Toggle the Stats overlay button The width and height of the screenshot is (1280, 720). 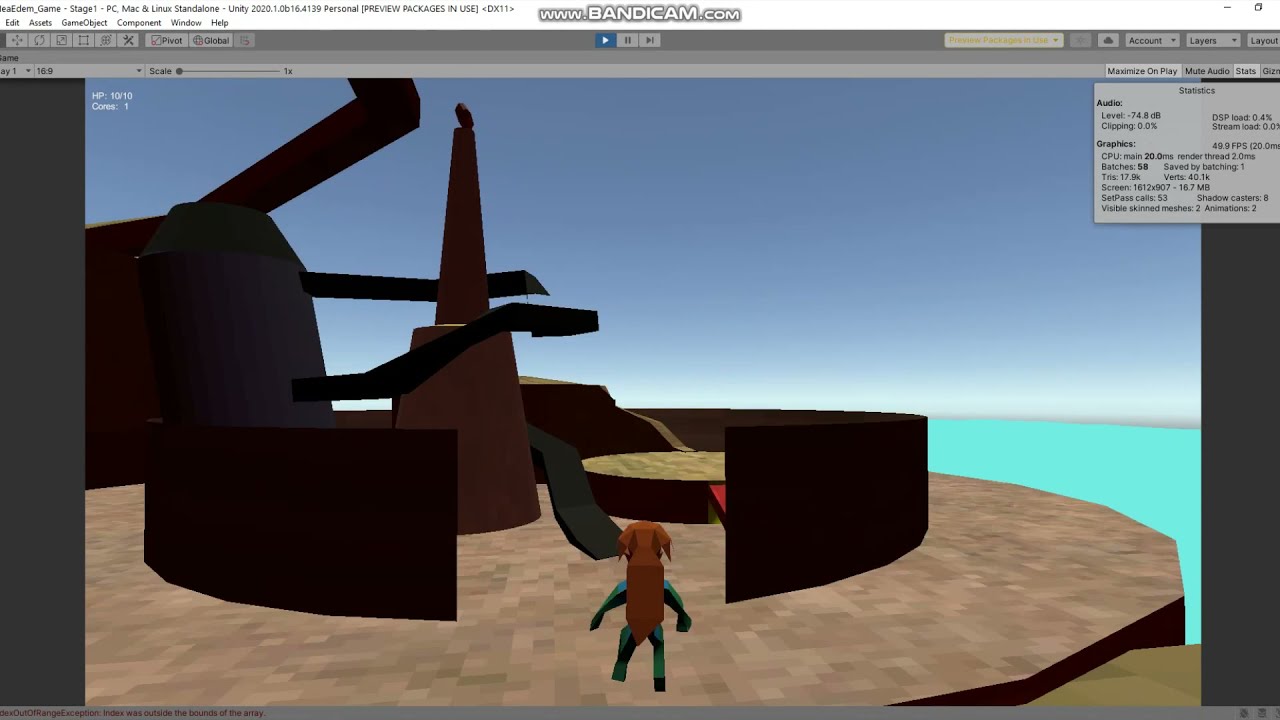1245,71
